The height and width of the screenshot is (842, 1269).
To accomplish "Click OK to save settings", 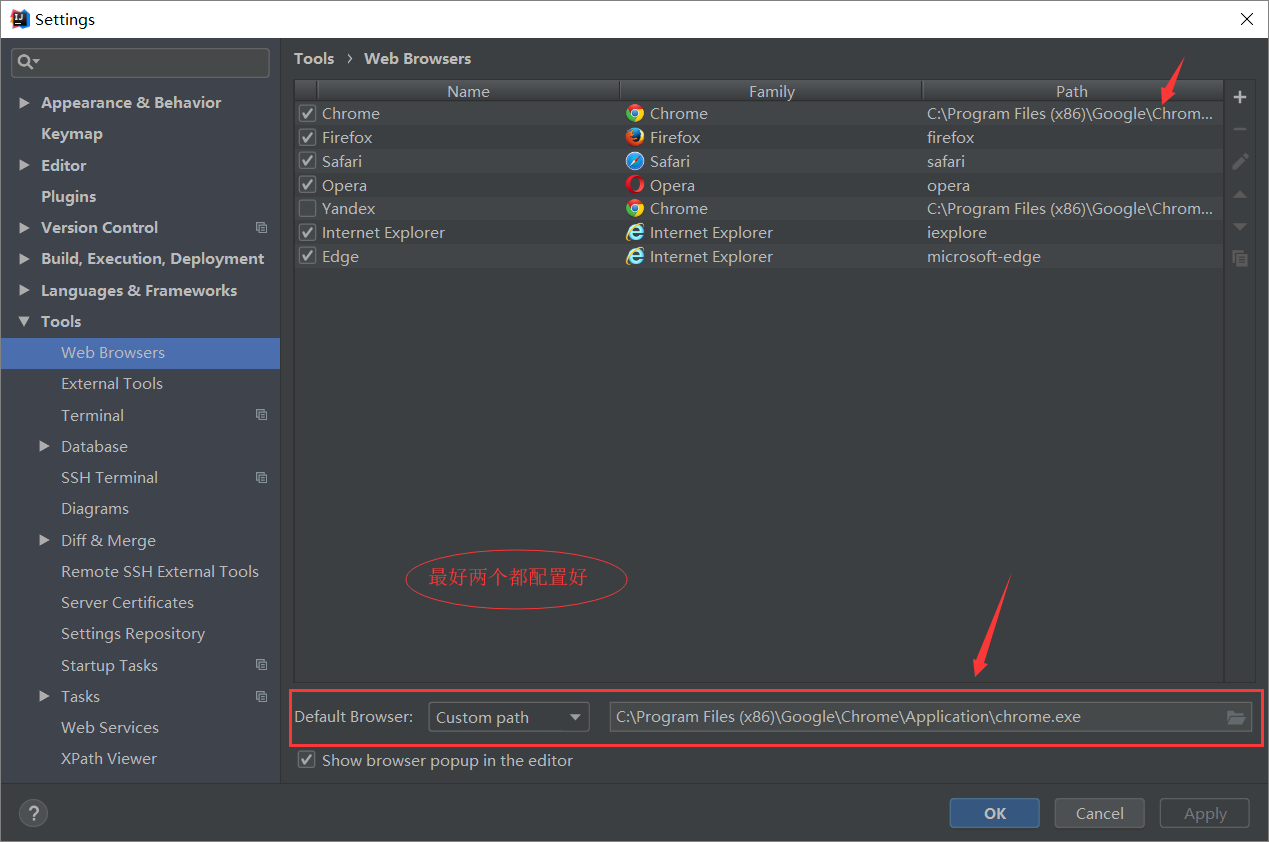I will (994, 812).
